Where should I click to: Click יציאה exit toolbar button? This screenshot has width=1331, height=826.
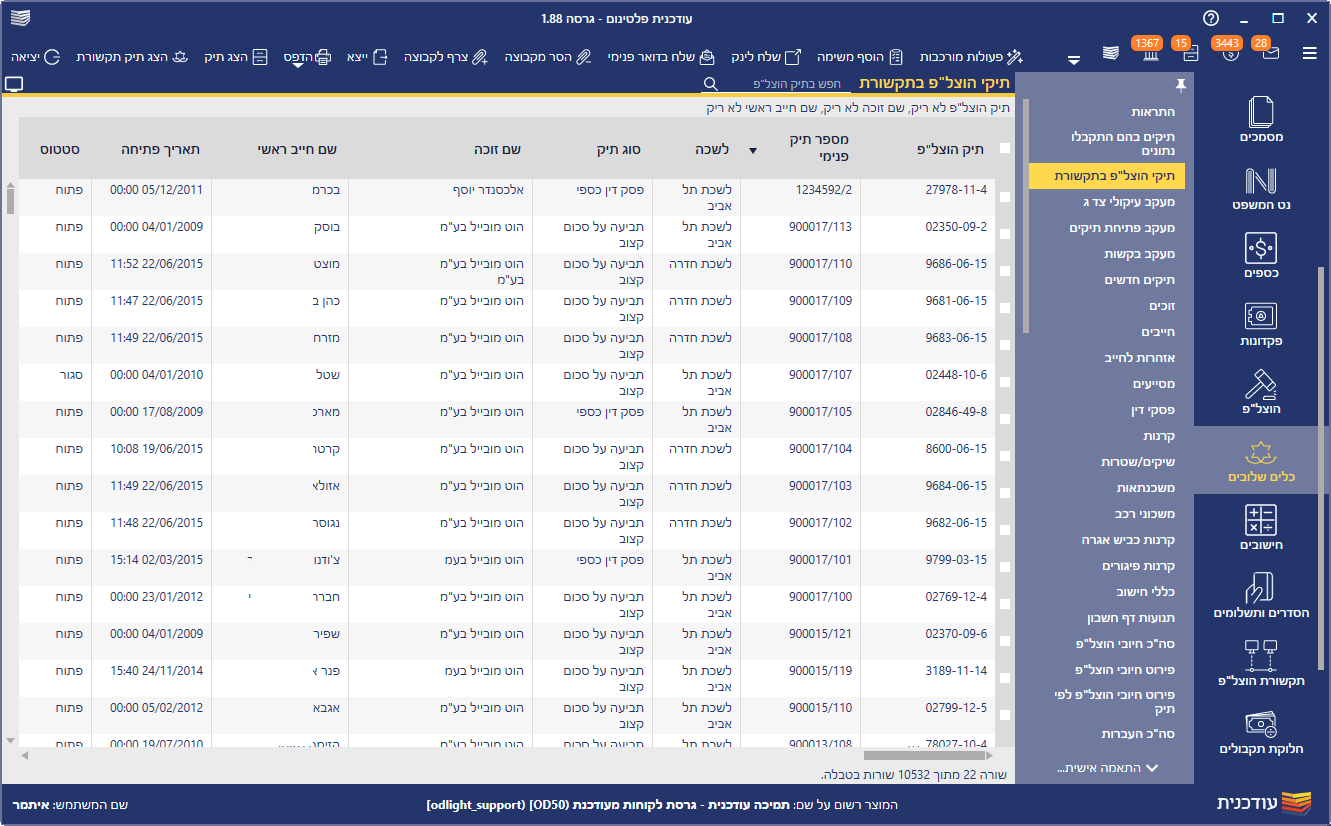[x=36, y=57]
